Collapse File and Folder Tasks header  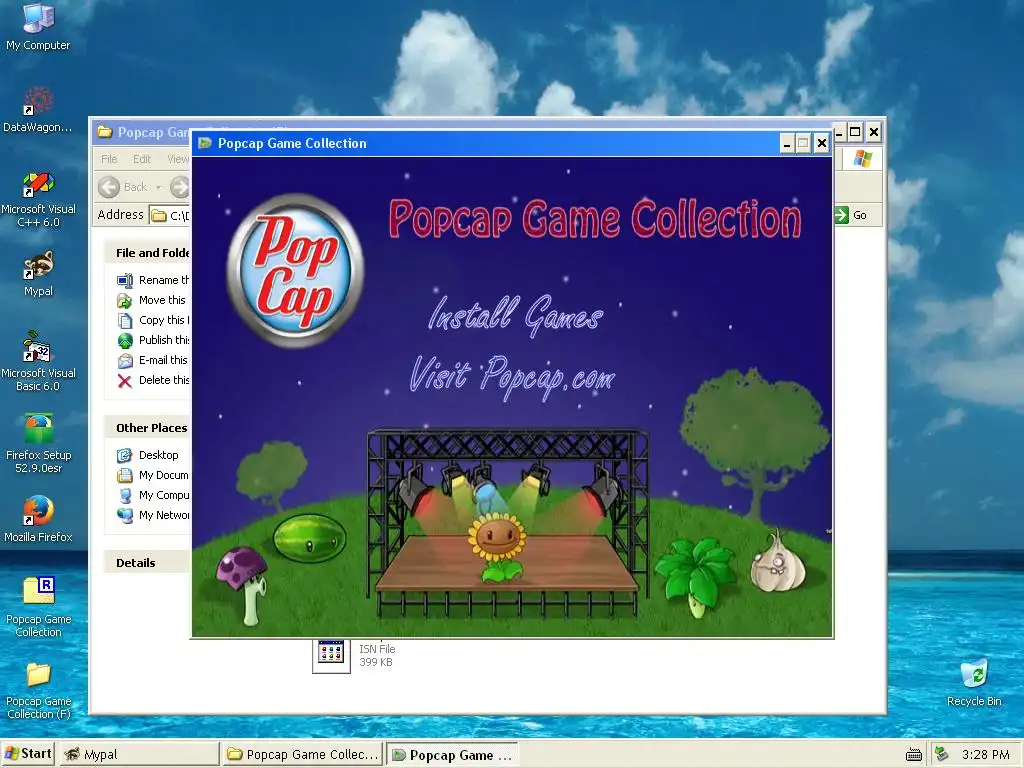click(148, 253)
